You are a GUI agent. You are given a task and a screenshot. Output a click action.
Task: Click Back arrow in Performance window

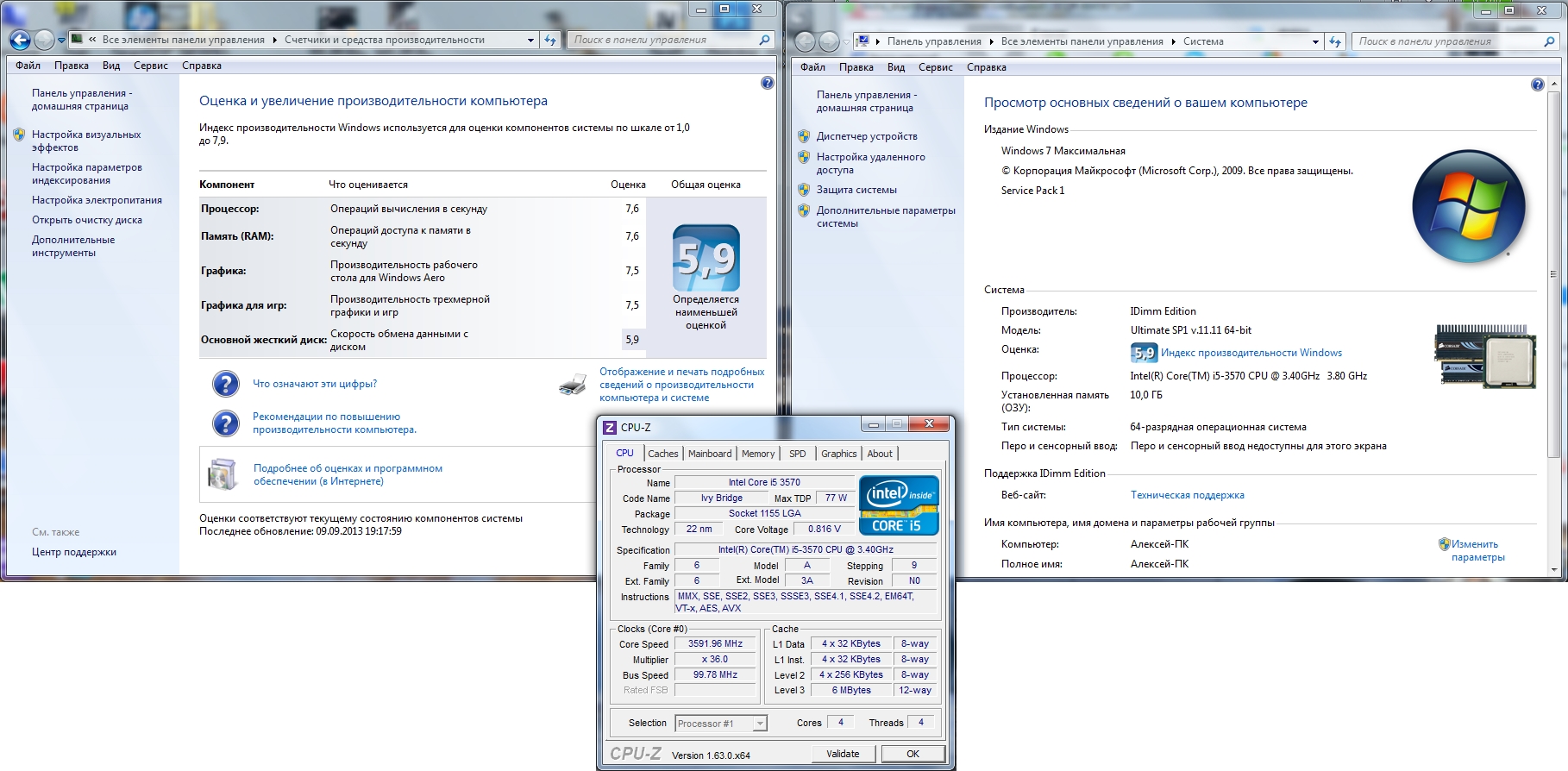click(20, 40)
